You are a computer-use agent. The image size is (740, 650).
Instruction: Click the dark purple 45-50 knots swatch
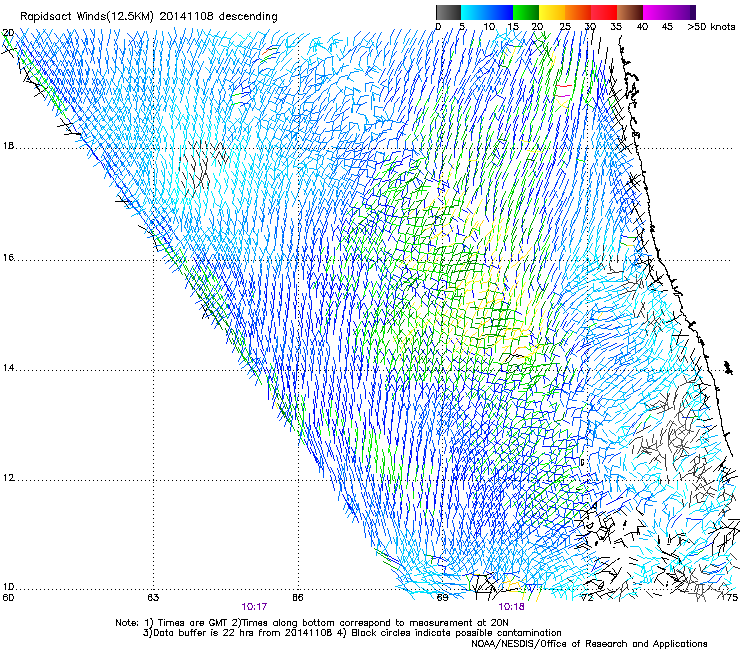point(682,12)
